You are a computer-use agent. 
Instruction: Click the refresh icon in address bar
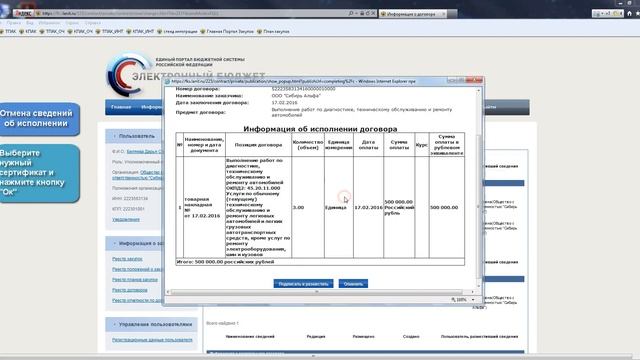click(367, 13)
